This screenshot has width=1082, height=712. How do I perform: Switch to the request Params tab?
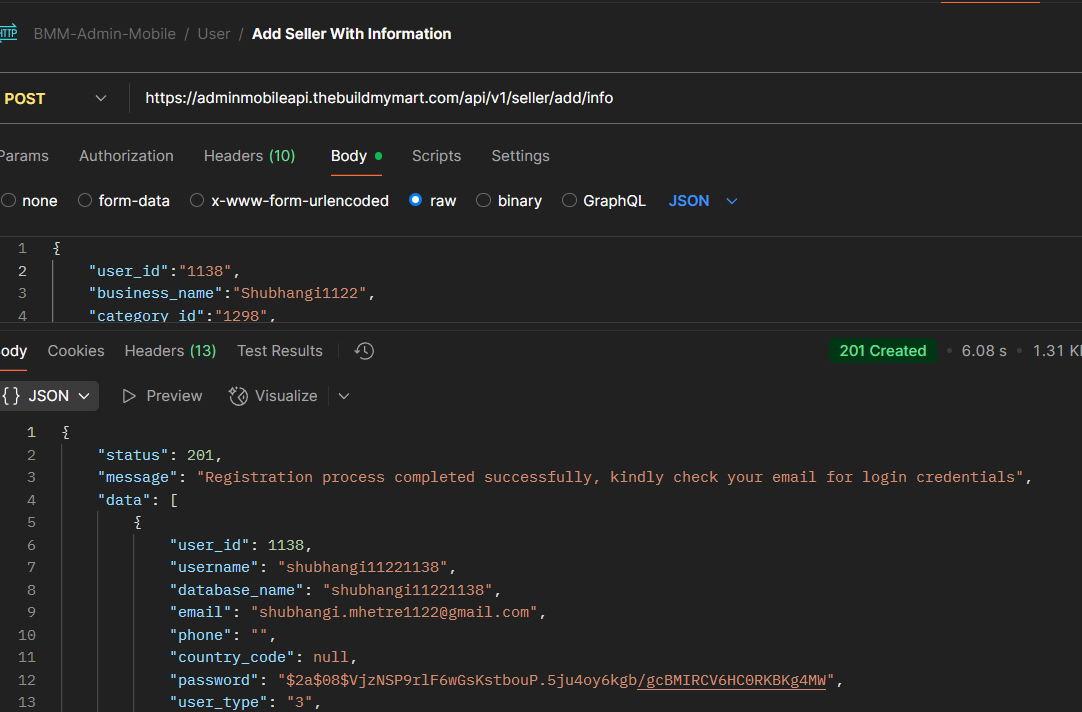pos(24,156)
